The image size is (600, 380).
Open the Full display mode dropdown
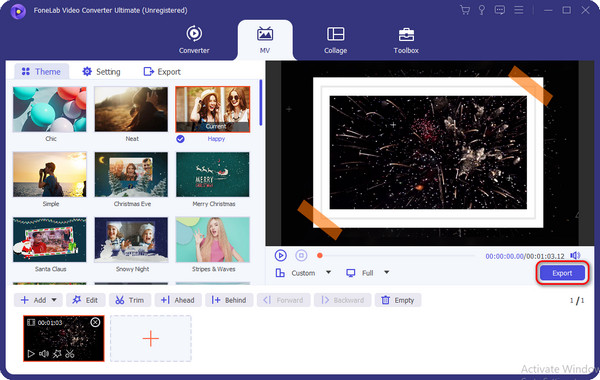(386, 272)
